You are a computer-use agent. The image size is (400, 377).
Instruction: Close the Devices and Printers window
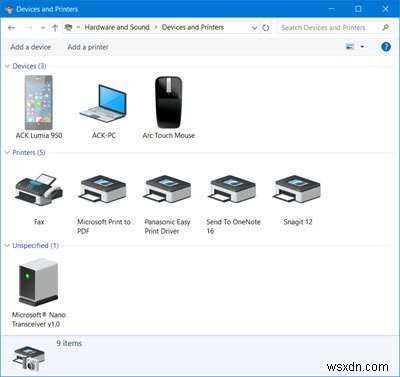click(x=385, y=9)
